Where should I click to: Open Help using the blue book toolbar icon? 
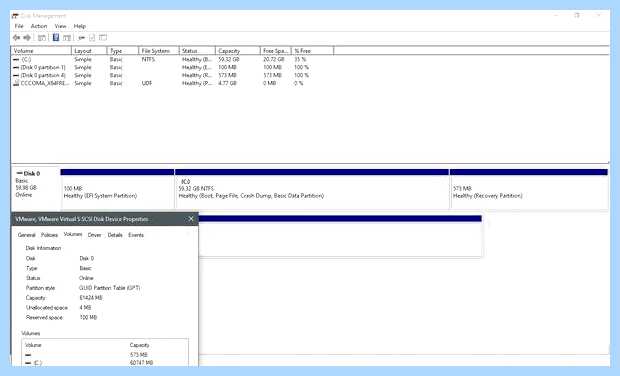click(x=56, y=38)
